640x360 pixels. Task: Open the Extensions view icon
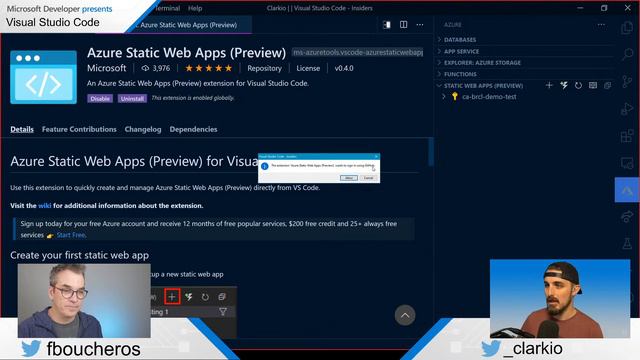pos(627,136)
